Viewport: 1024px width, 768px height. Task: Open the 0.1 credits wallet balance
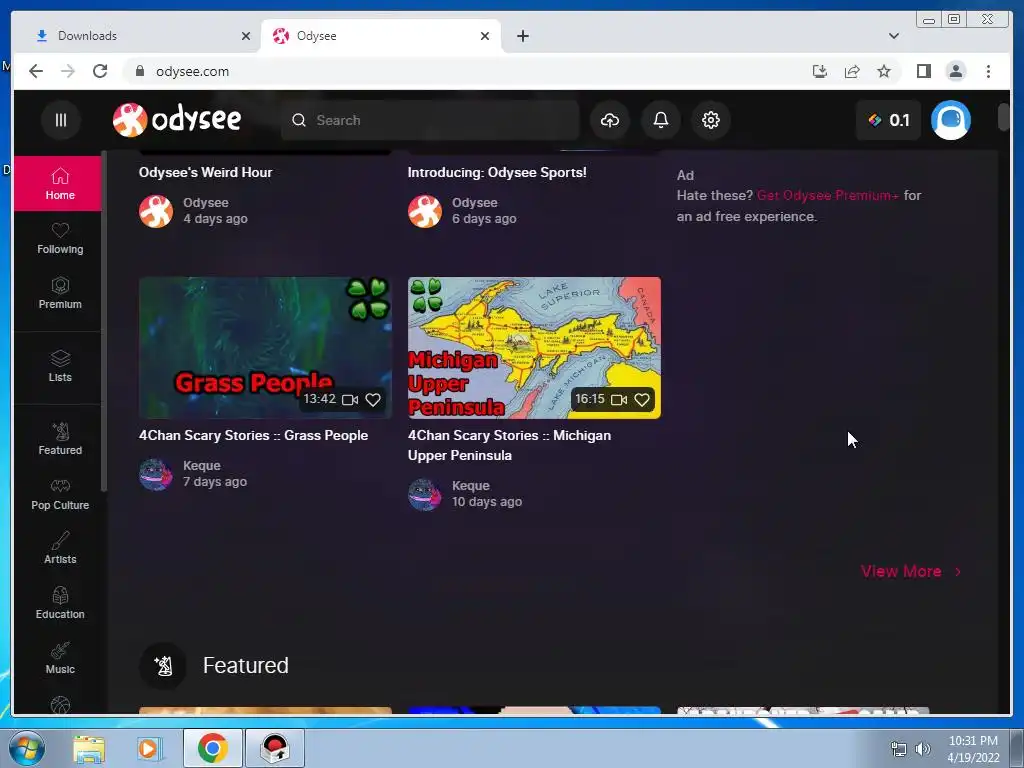(888, 120)
